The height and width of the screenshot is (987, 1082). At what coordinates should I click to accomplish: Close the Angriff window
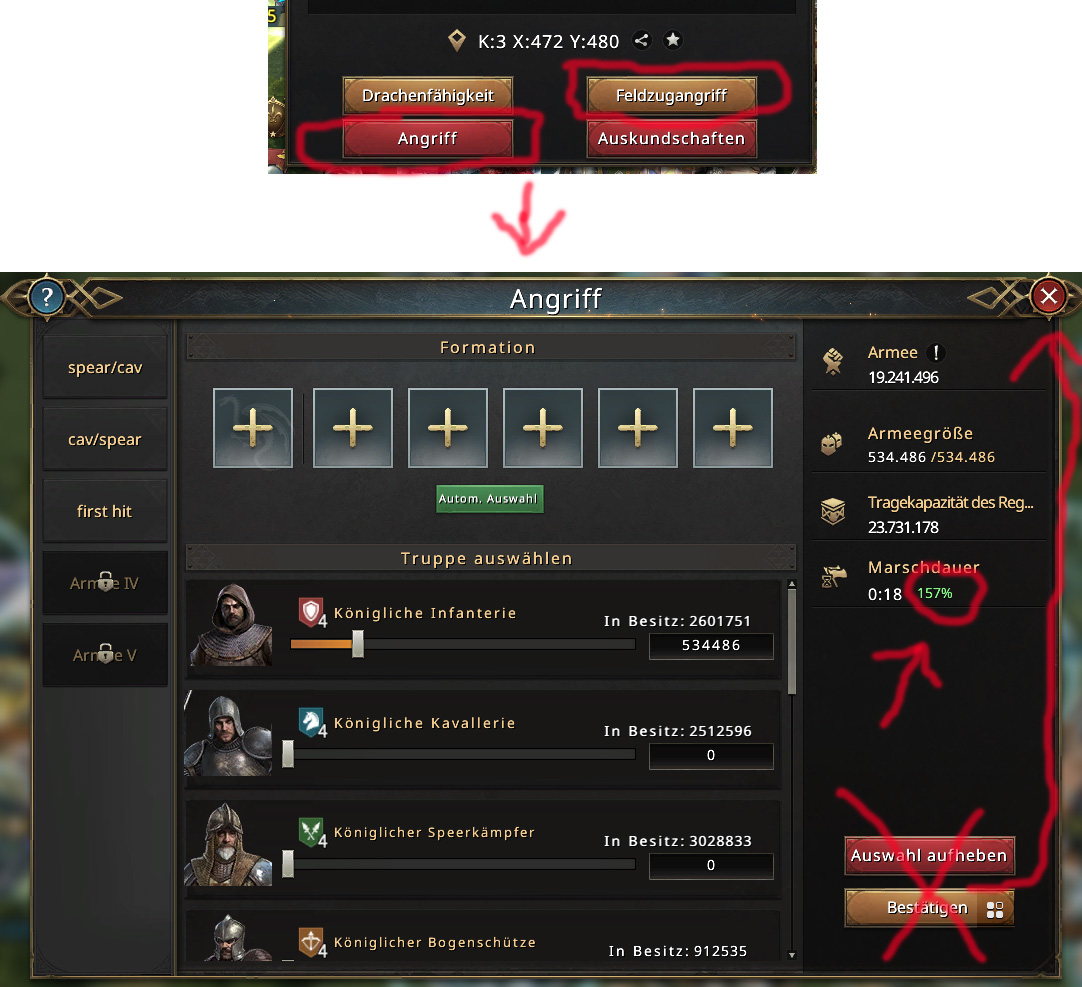1049,297
